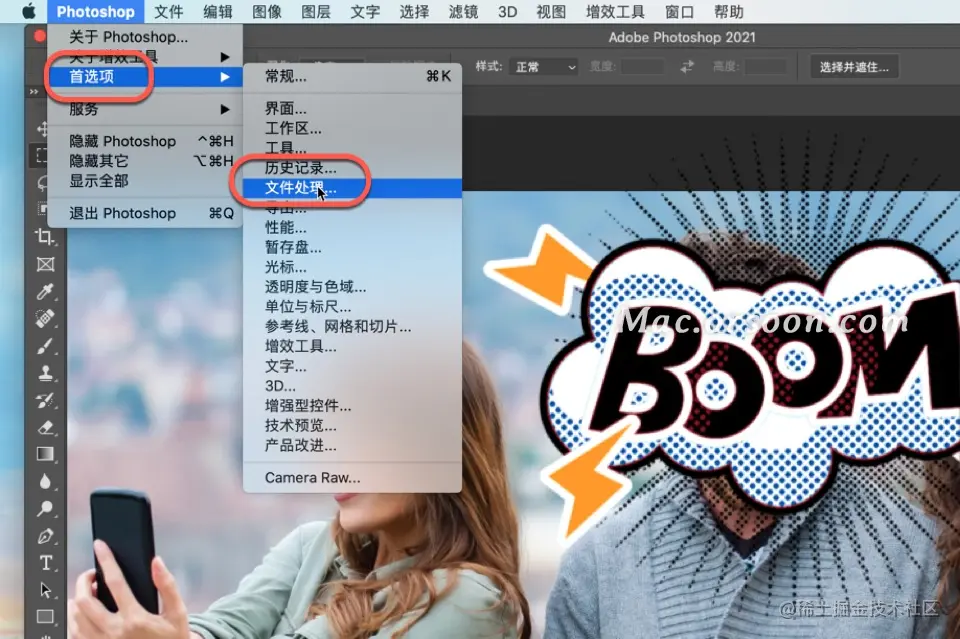Expand the toolbar double-arrow toggle

(34, 92)
